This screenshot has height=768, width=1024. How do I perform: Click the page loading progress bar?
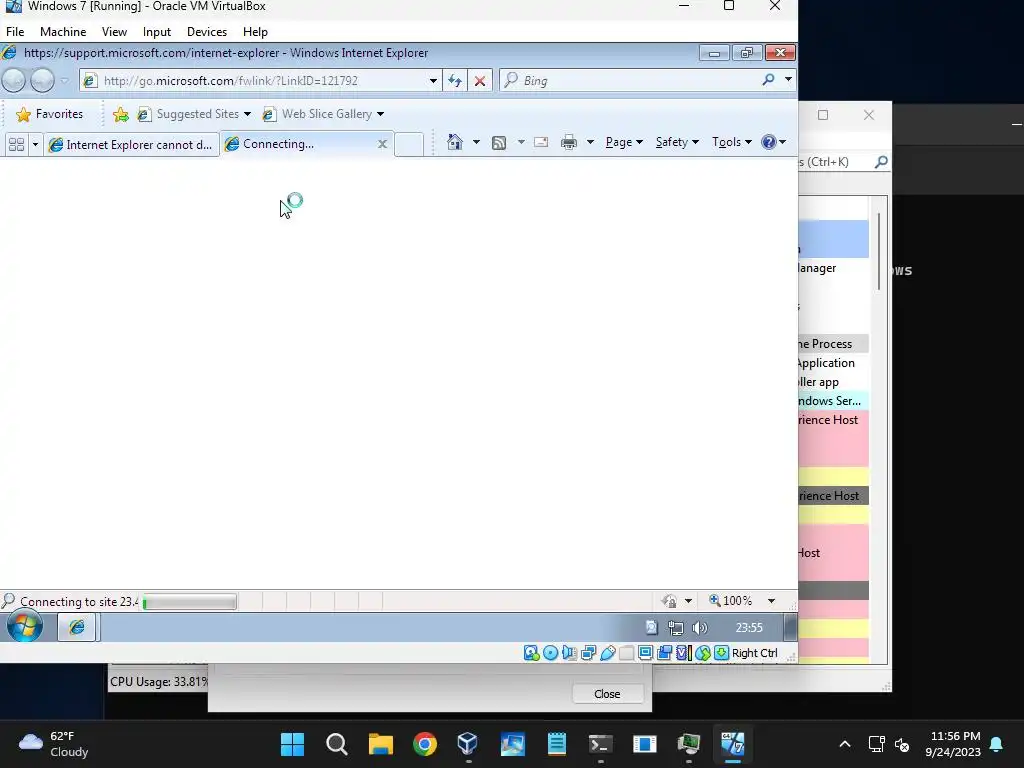coord(190,601)
